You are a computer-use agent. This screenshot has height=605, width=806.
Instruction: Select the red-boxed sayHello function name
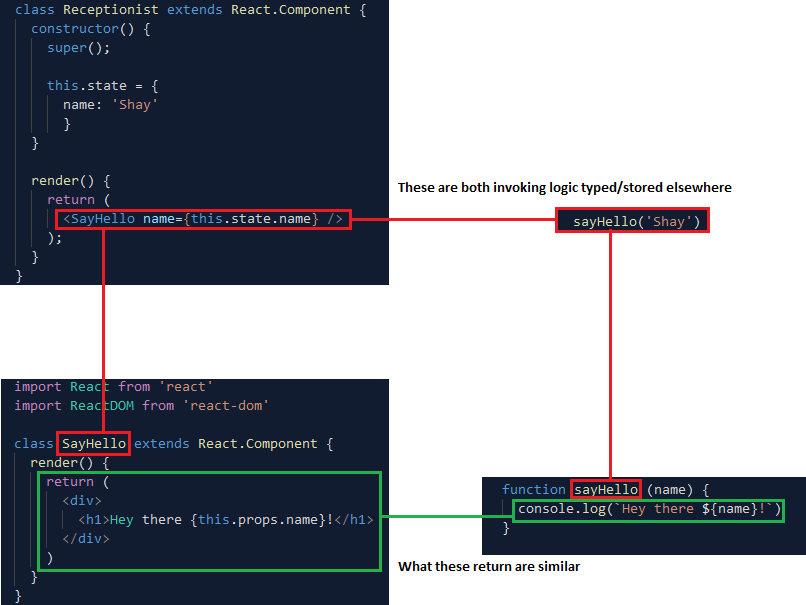605,489
